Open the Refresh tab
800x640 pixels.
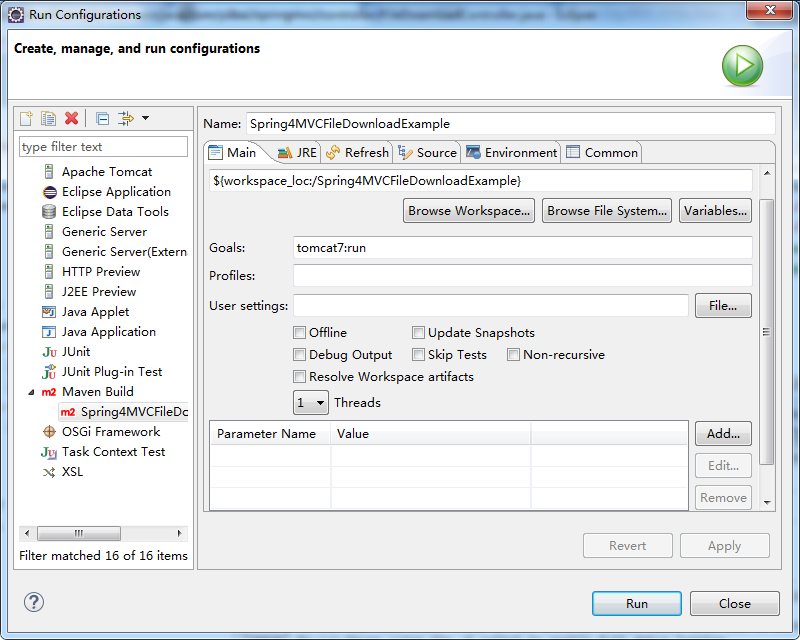coord(357,153)
